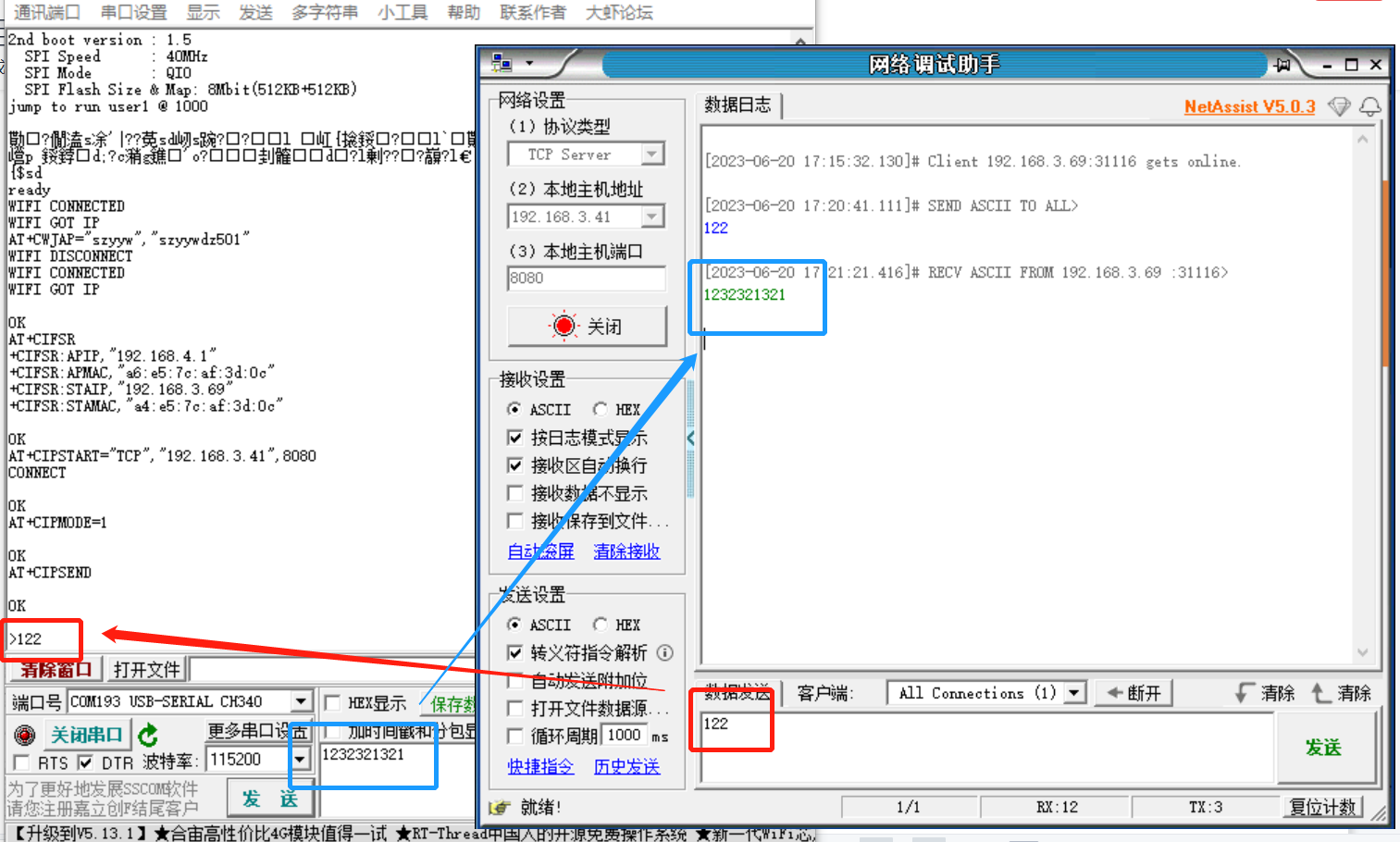Viewport: 1400px width, 842px height.
Task: Clear send area with down-arrow 清除
Action: pos(1265,692)
